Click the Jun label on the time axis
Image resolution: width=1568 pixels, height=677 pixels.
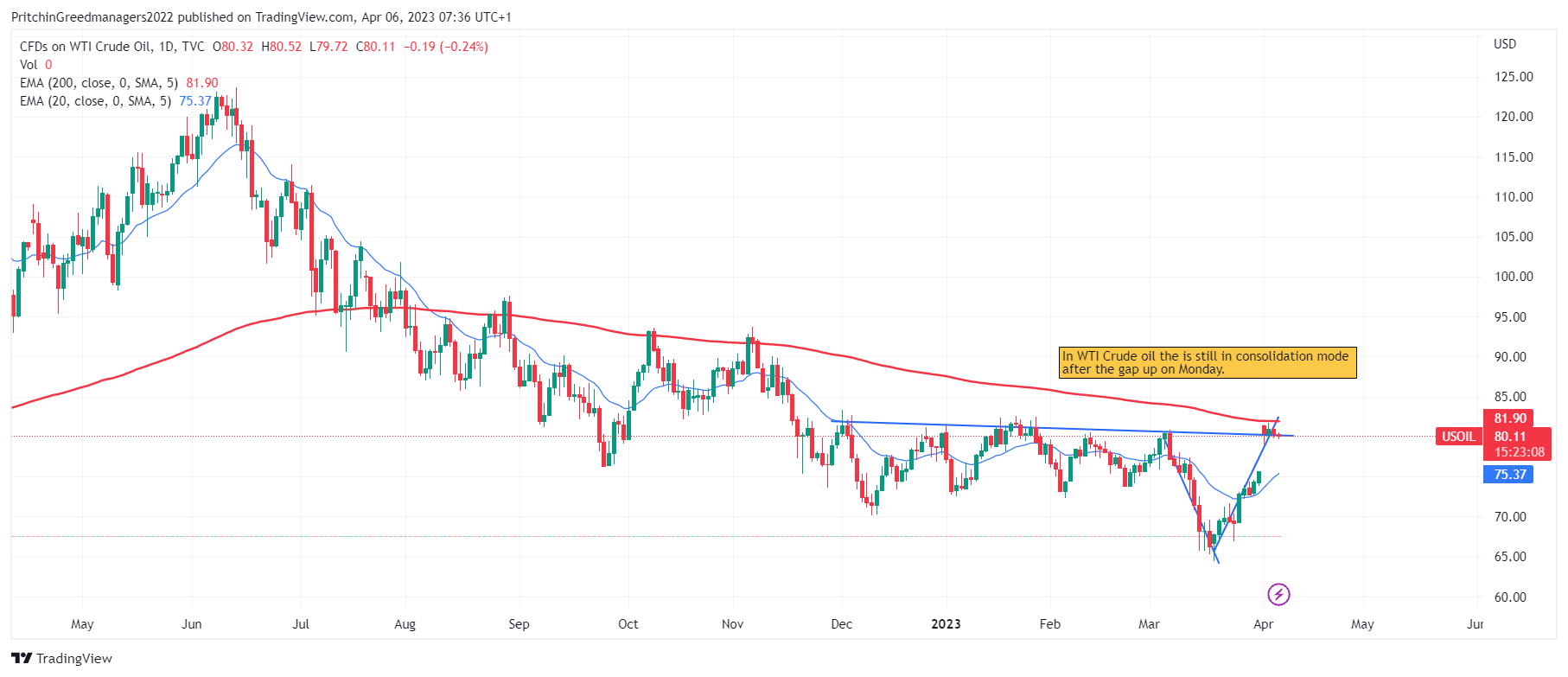point(192,624)
